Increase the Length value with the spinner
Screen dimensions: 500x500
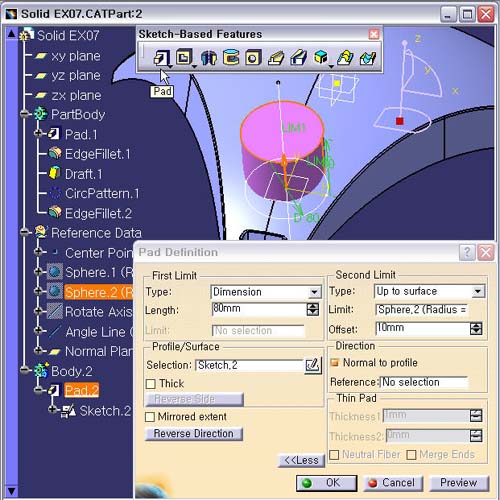[313, 306]
